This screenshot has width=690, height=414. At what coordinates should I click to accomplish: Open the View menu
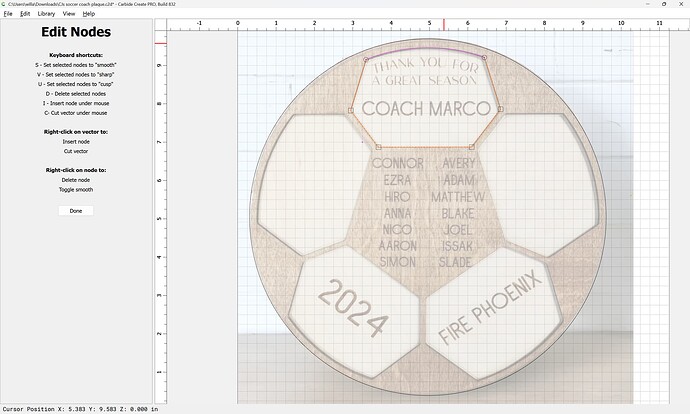click(69, 14)
